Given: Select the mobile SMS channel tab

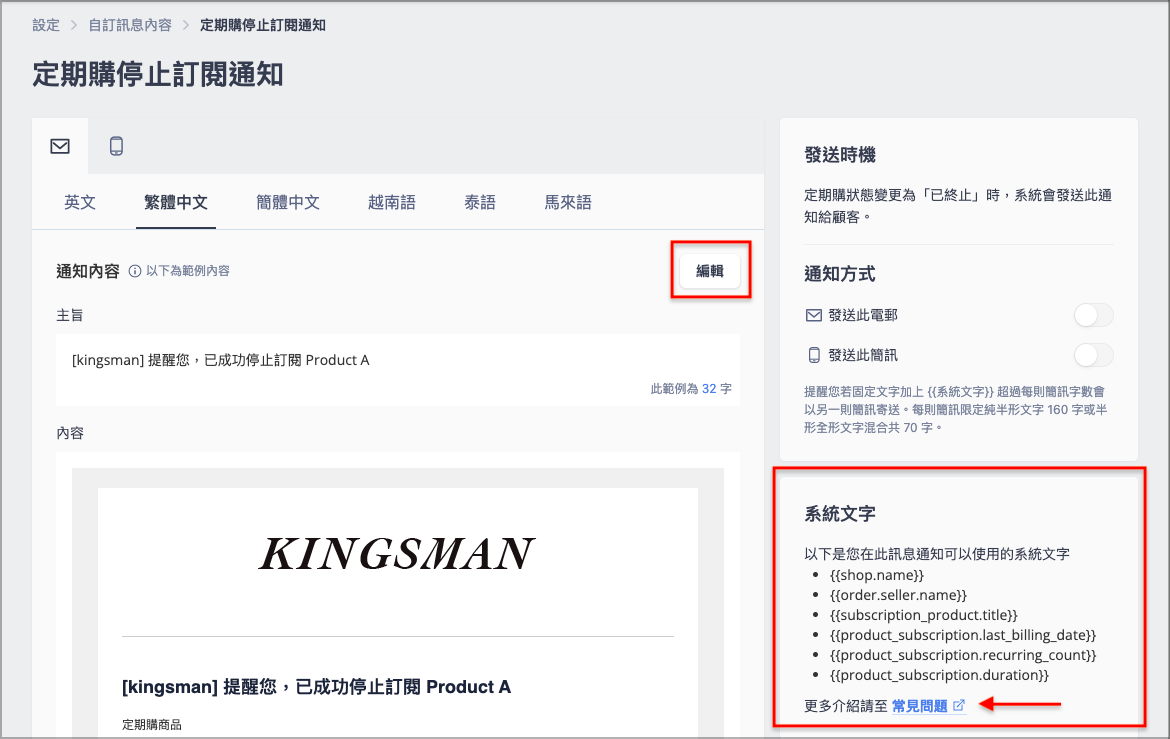Looking at the screenshot, I should pos(116,146).
